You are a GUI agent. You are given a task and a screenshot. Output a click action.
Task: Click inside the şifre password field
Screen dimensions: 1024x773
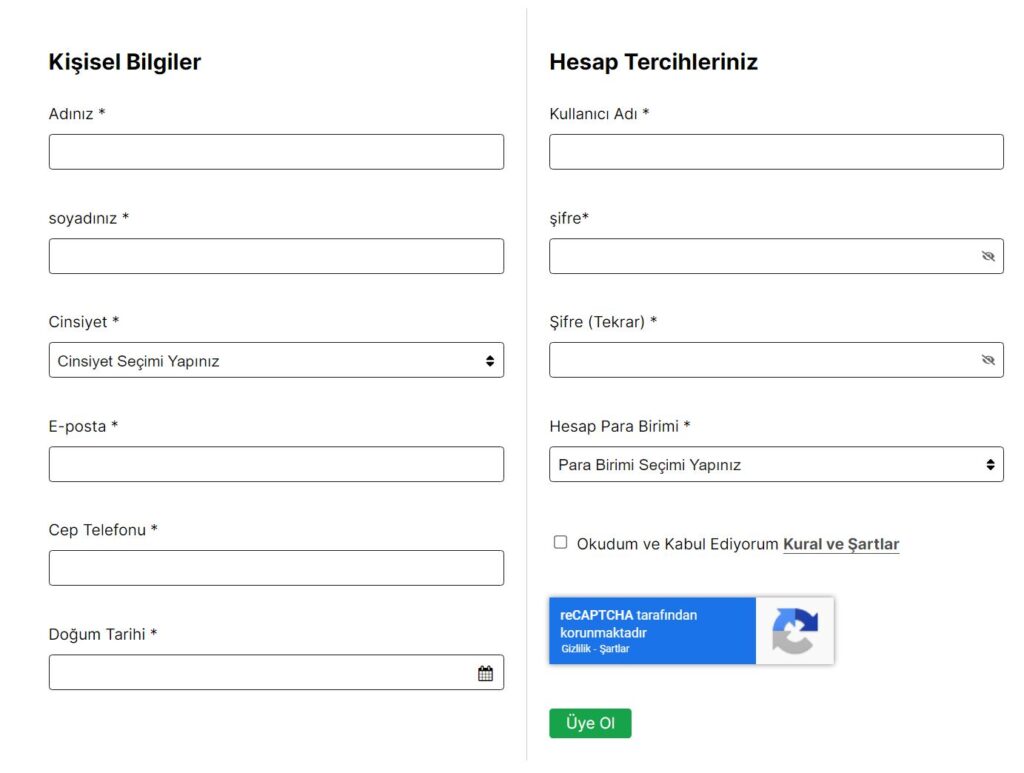point(763,256)
